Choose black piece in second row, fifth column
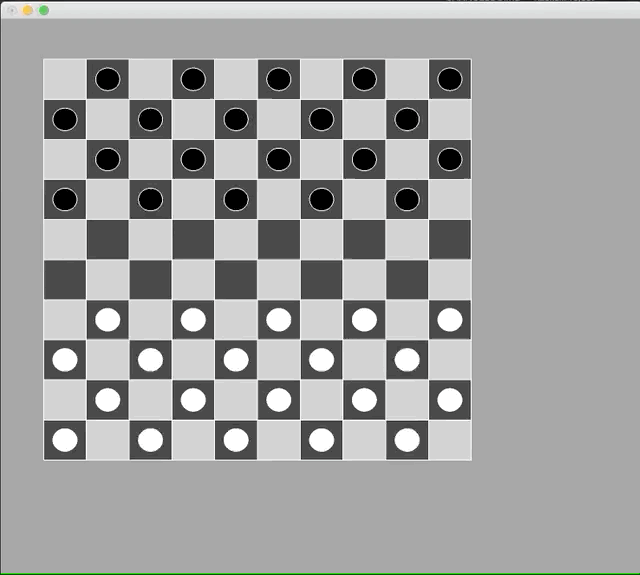 click(x=236, y=119)
